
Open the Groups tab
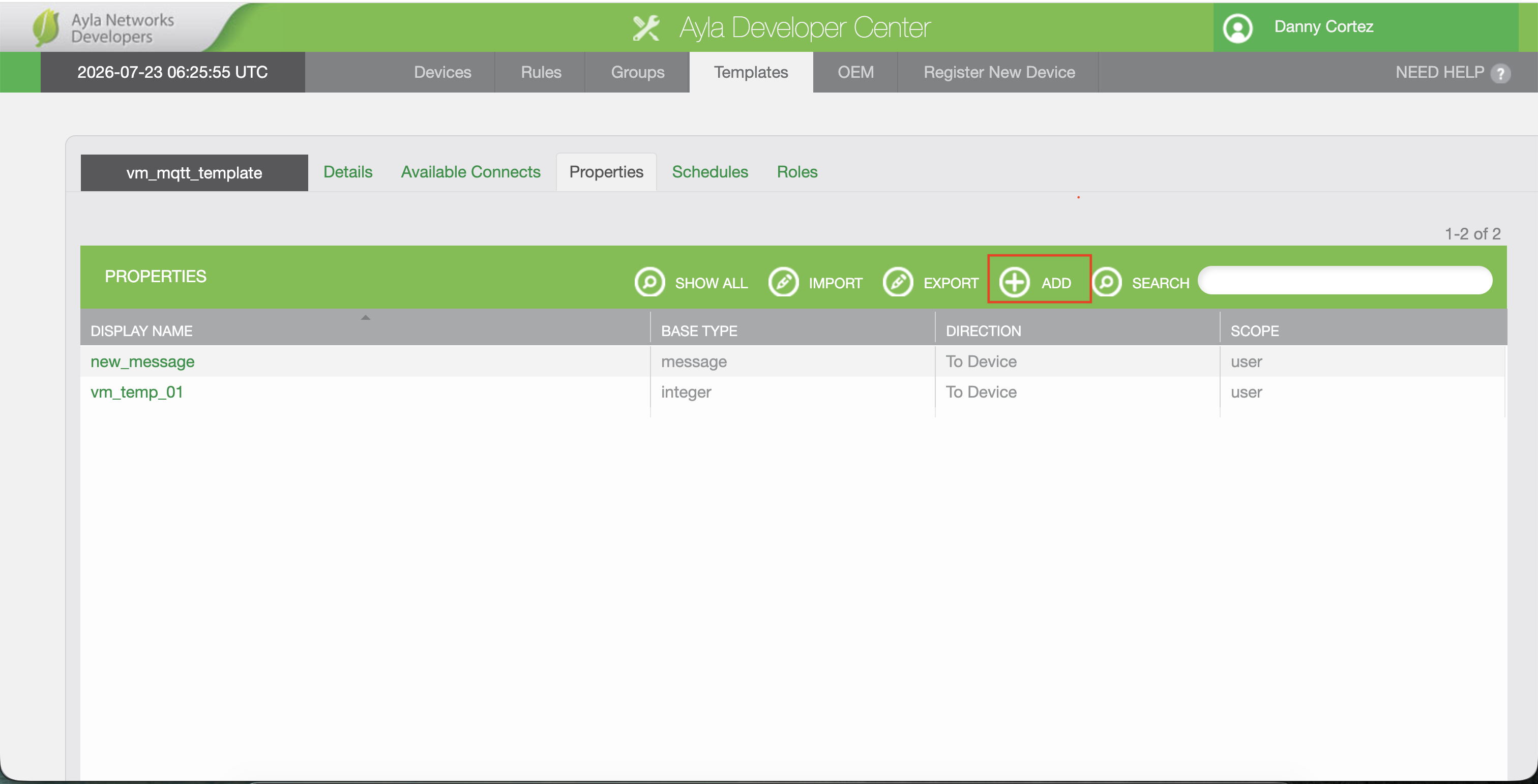[638, 72]
